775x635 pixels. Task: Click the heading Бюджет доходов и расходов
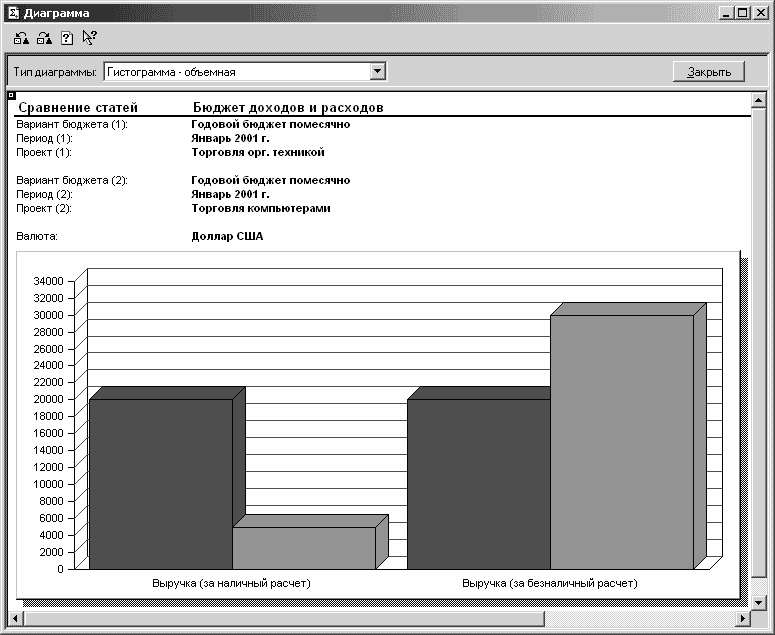(288, 107)
